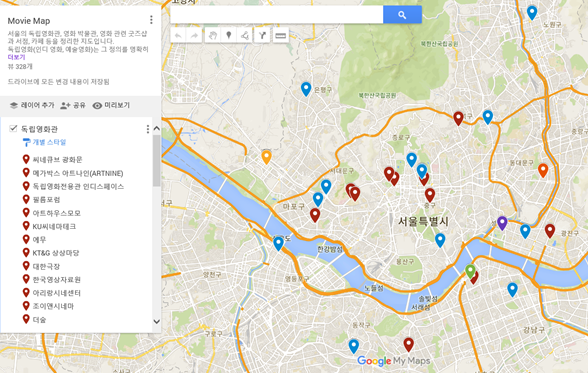Click the blue marker near 노원구

click(x=532, y=12)
